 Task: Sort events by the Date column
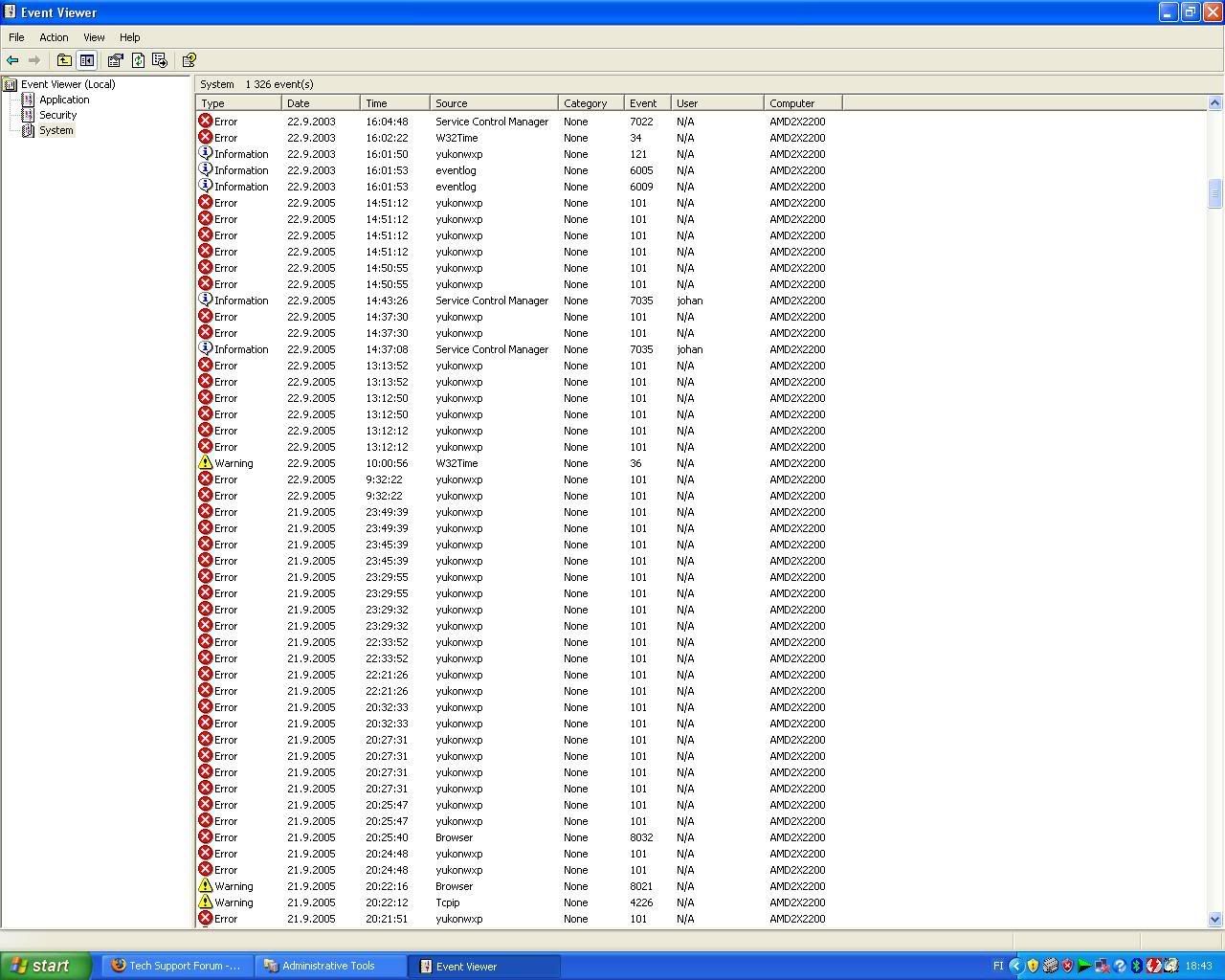coord(321,103)
